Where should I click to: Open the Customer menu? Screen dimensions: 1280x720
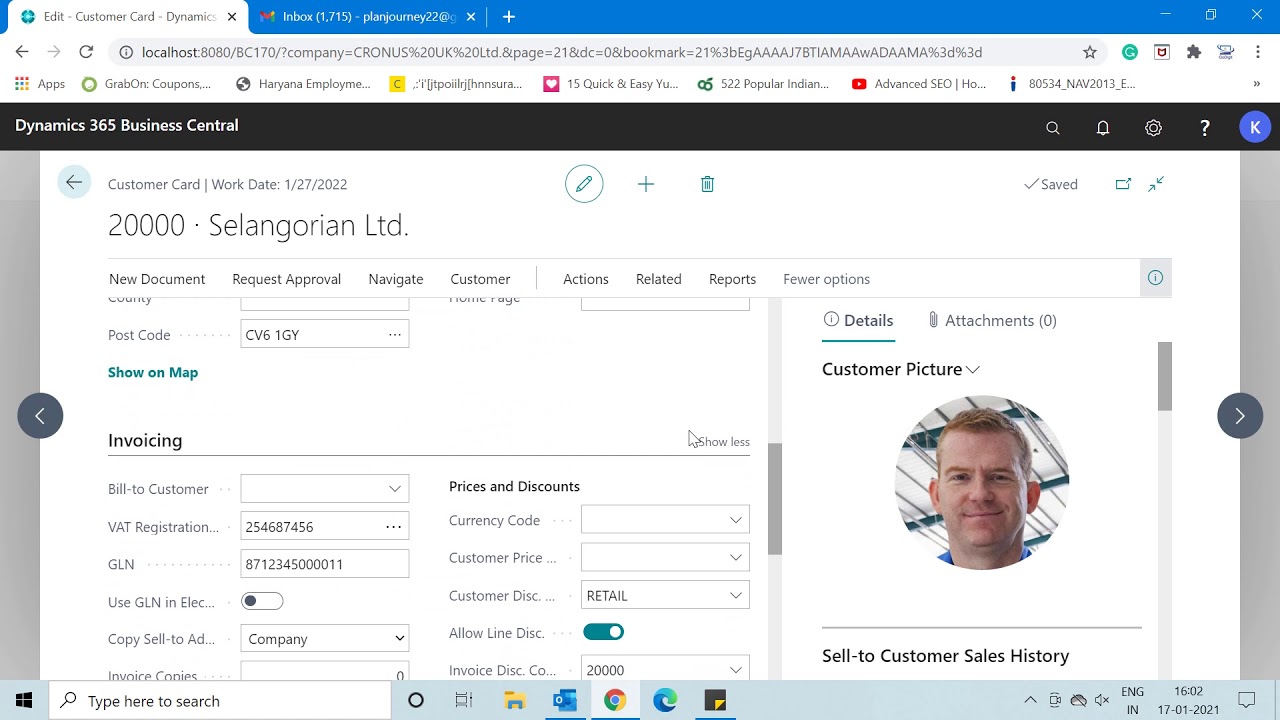(x=480, y=279)
